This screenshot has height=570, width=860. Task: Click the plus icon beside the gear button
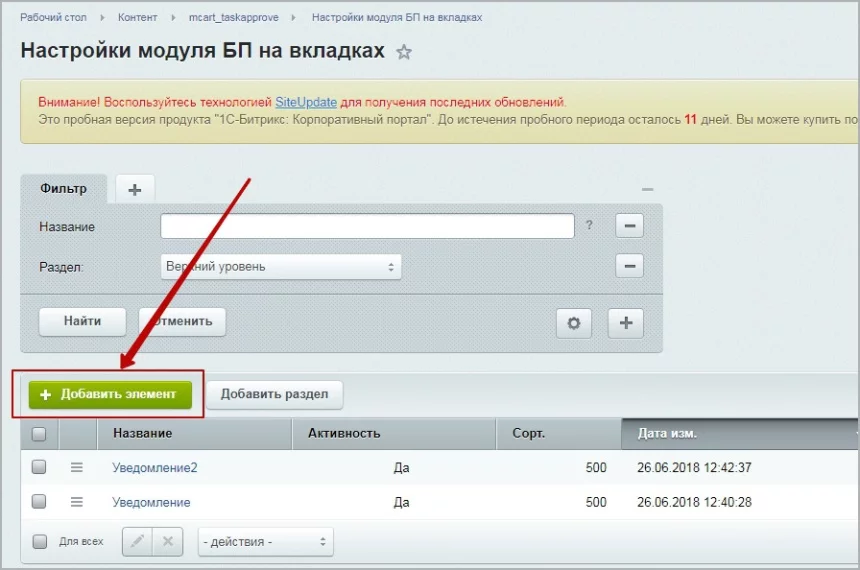point(626,323)
